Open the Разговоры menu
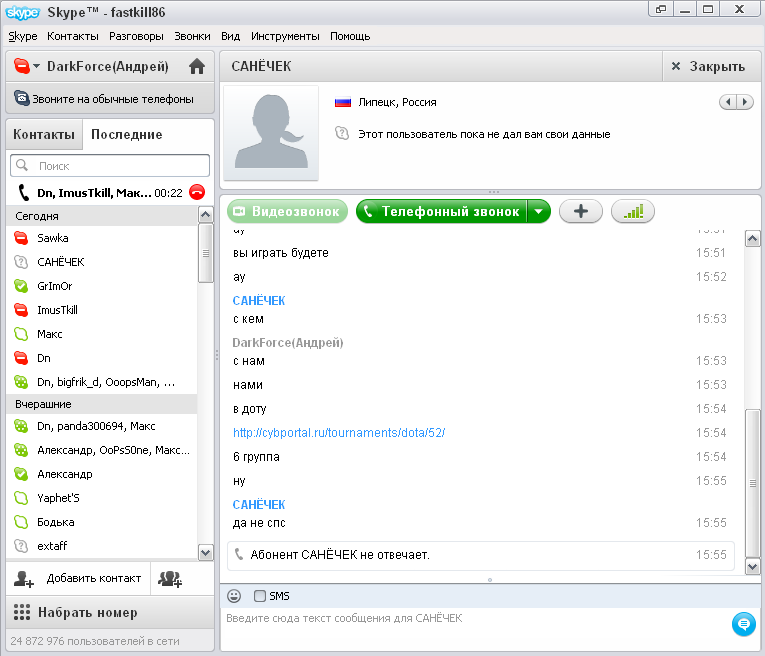Viewport: 765px width, 656px height. (136, 36)
